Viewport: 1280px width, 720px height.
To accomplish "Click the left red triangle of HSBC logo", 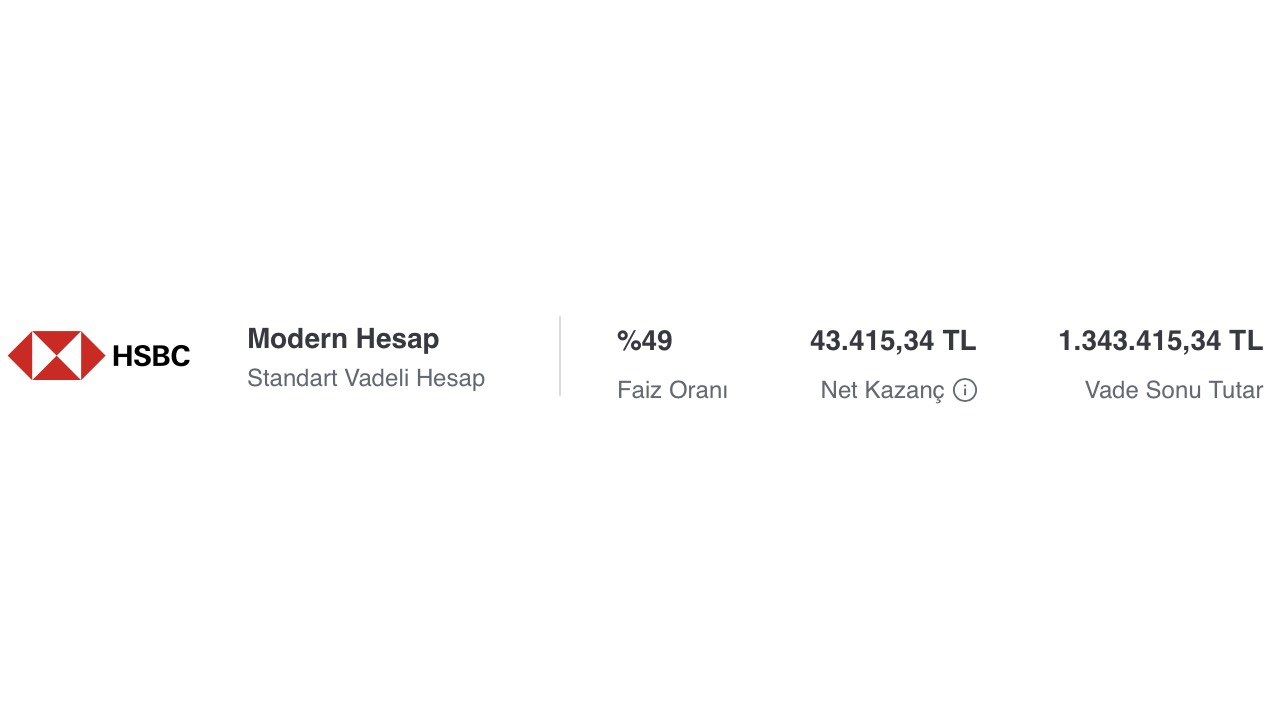I will (19, 356).
